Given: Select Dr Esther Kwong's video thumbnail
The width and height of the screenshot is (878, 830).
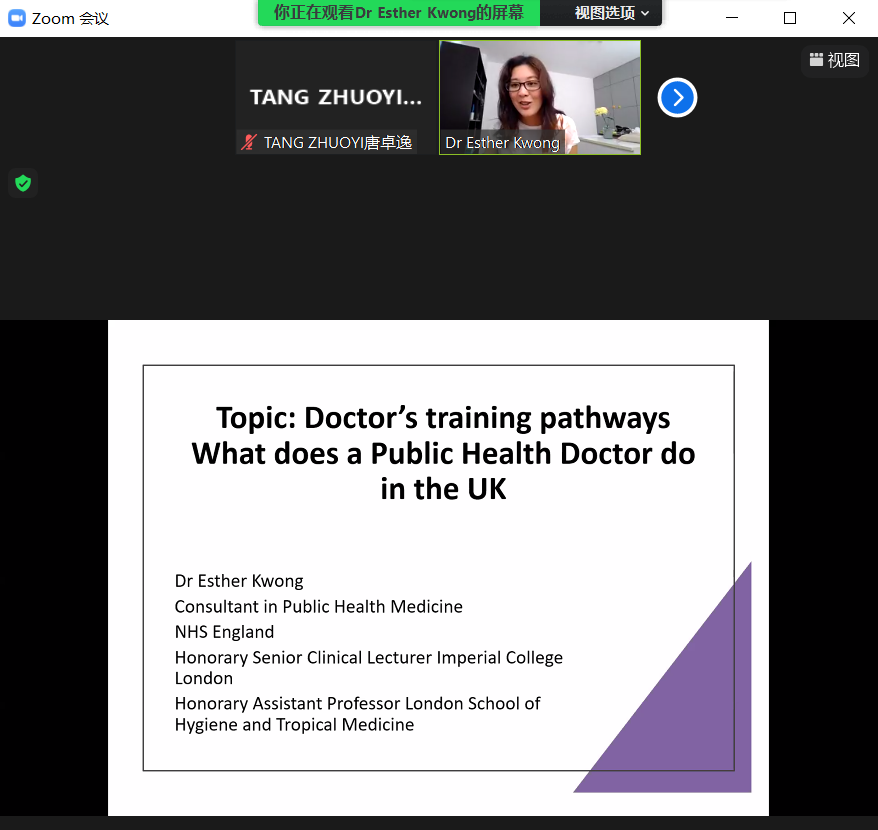Looking at the screenshot, I should 540,97.
